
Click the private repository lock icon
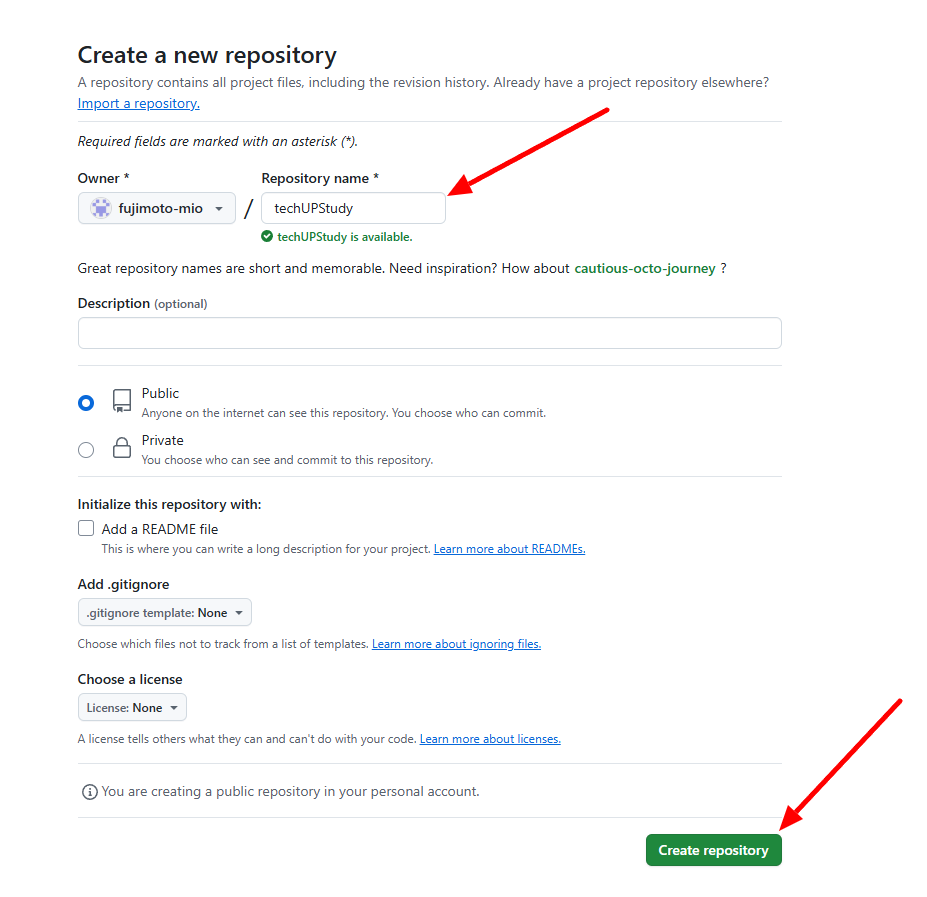pos(122,448)
